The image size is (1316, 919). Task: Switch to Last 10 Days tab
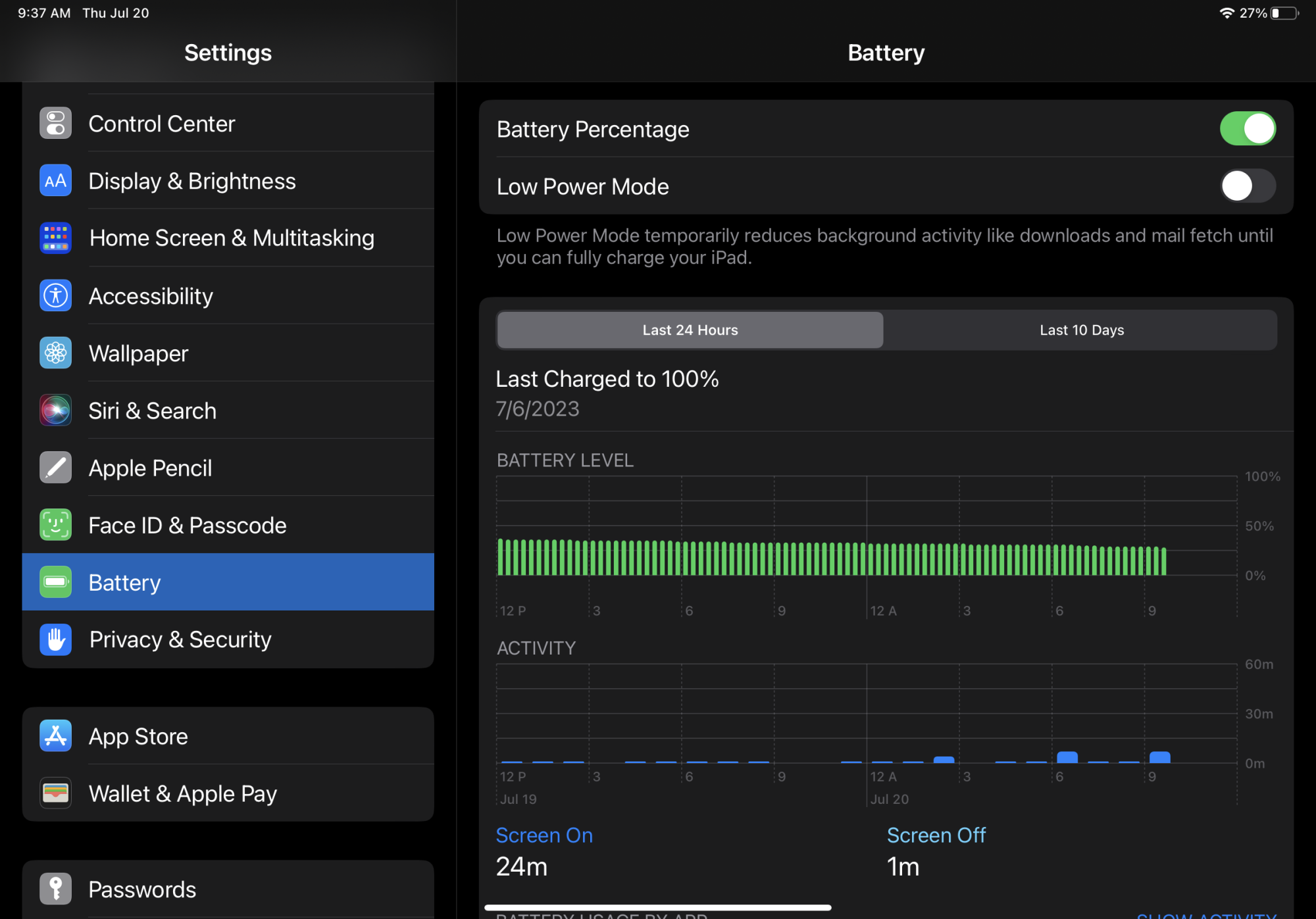tap(1081, 330)
